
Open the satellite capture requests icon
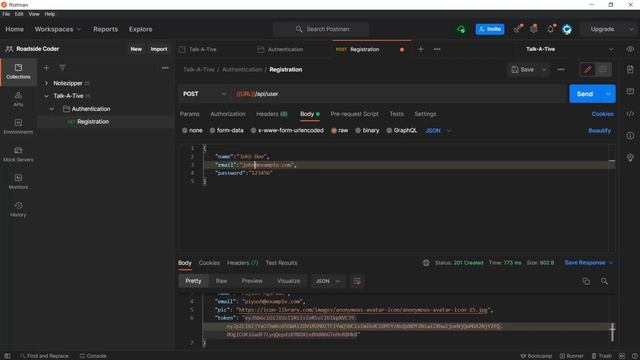tap(518, 29)
